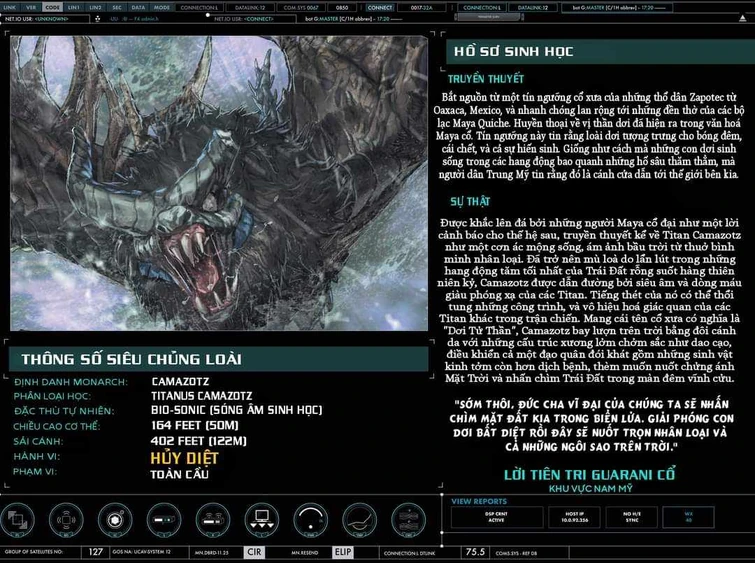Screen dimensions: 755x563
Task: Click the COM.SYS 0067 box
Action: point(301,7)
